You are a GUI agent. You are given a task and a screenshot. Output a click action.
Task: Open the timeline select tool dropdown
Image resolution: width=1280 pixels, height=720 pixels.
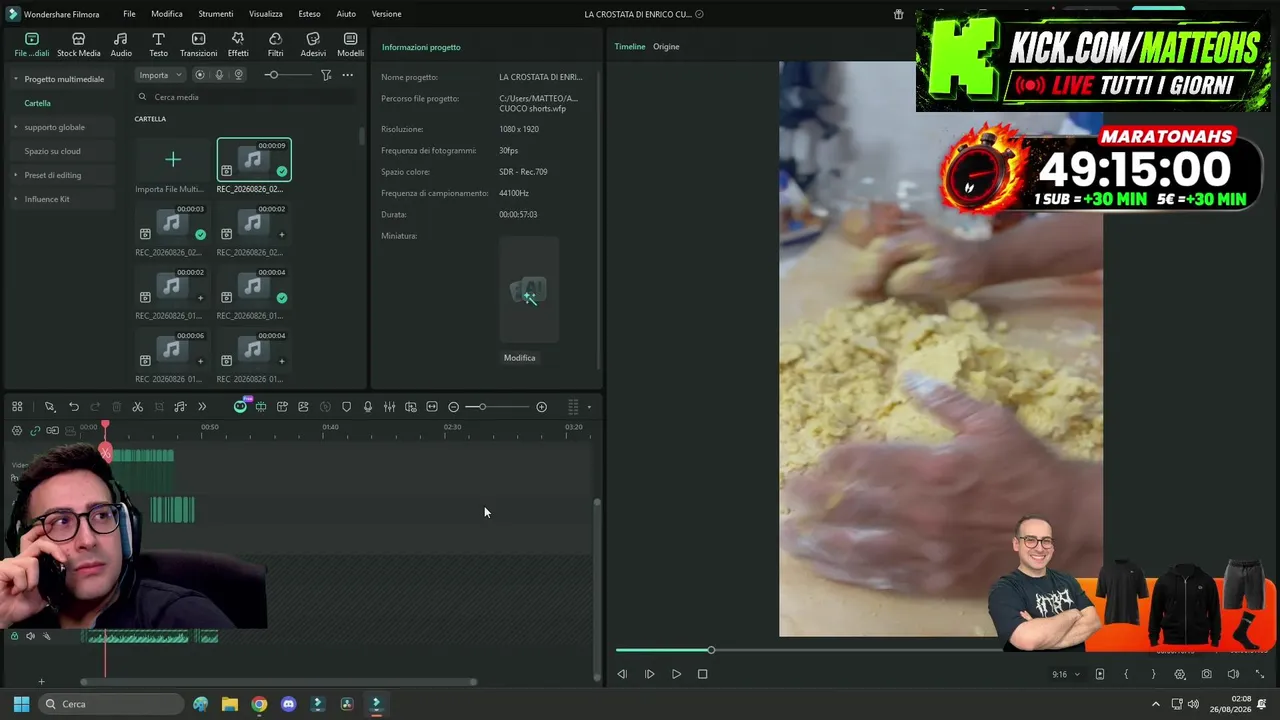[49, 407]
